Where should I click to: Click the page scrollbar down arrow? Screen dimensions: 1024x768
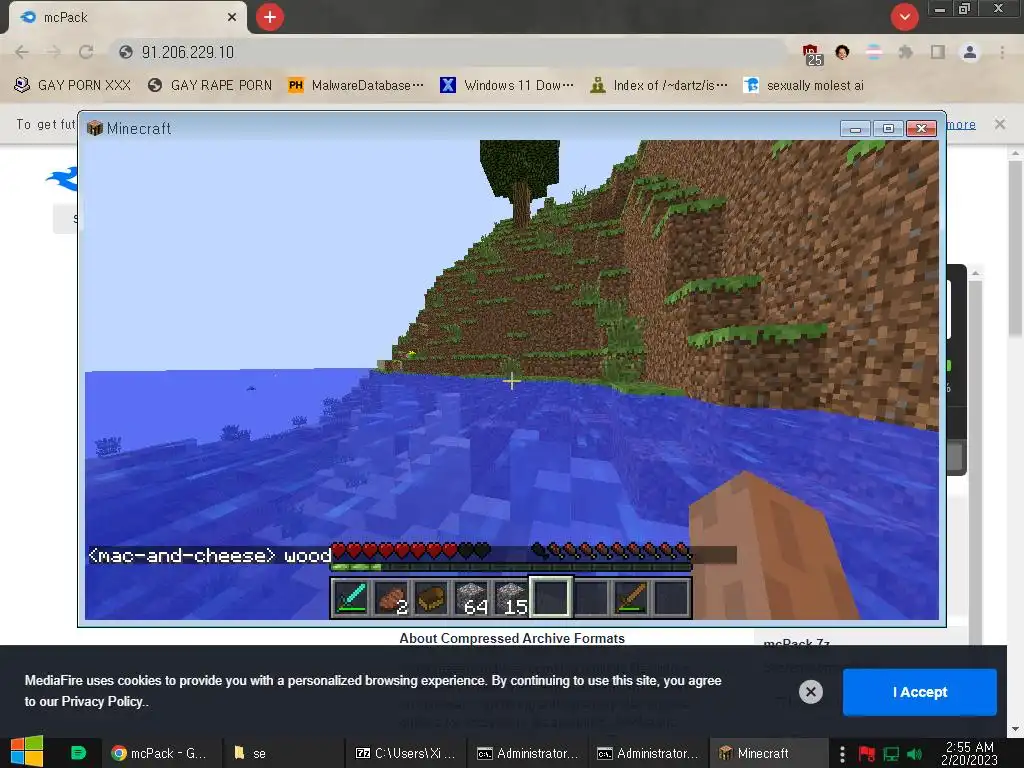coord(1015,729)
